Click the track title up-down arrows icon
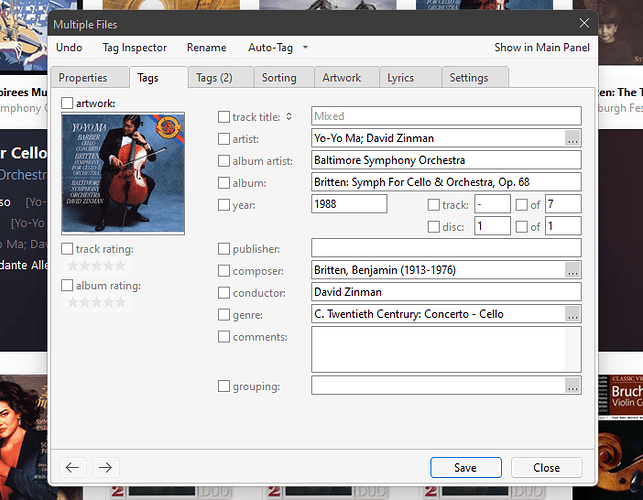Image resolution: width=643 pixels, height=500 pixels. [x=289, y=116]
